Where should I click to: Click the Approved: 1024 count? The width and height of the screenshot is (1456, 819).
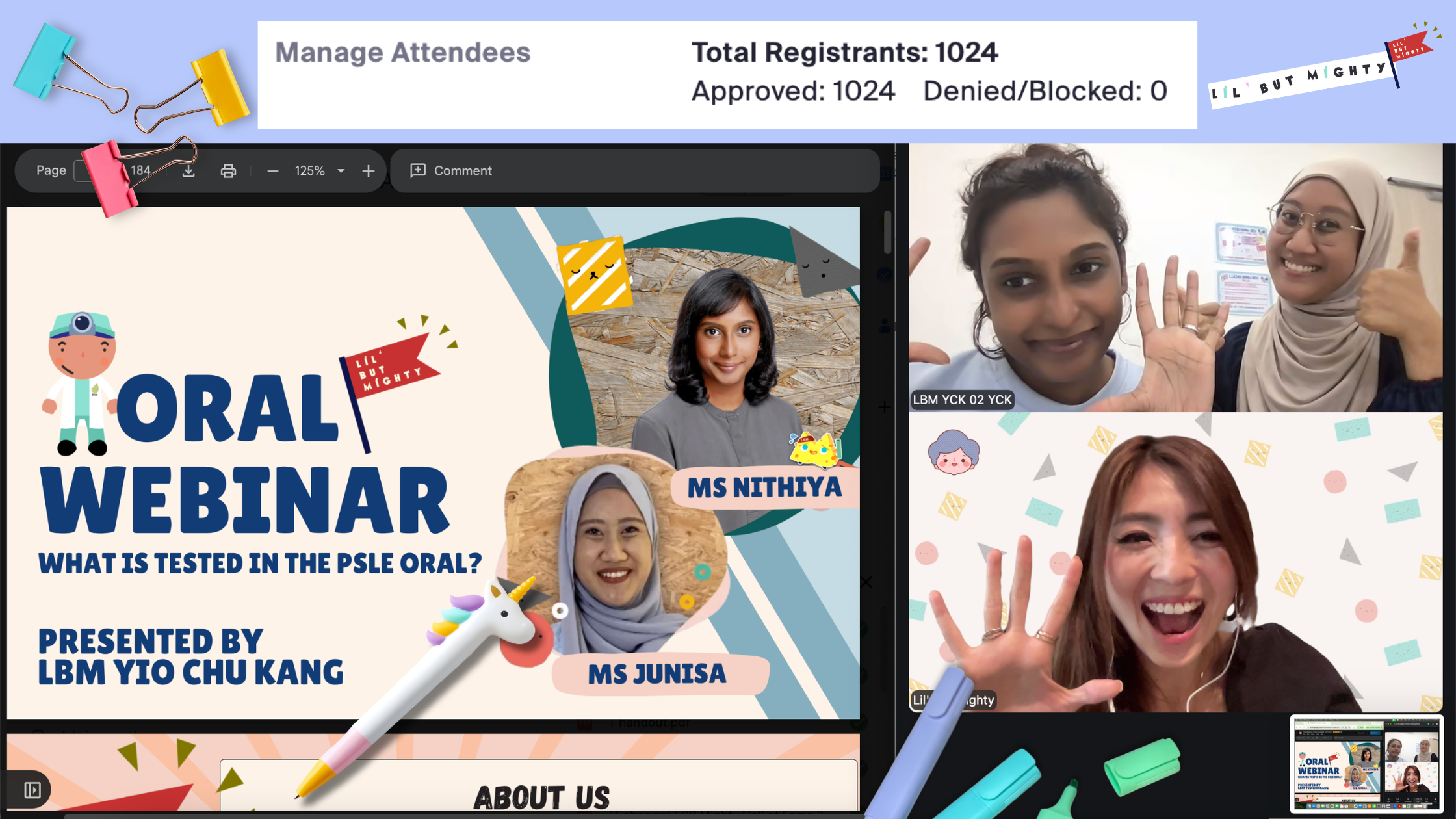coord(793,91)
